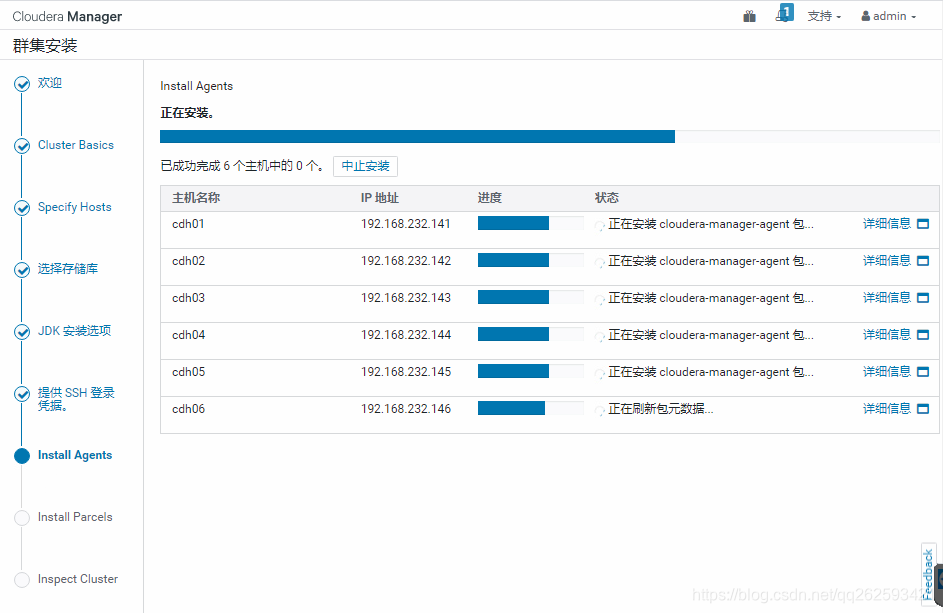Click the checkmark icon next to JDK 安装选项
Screen dimensions: 943x613
22,332
